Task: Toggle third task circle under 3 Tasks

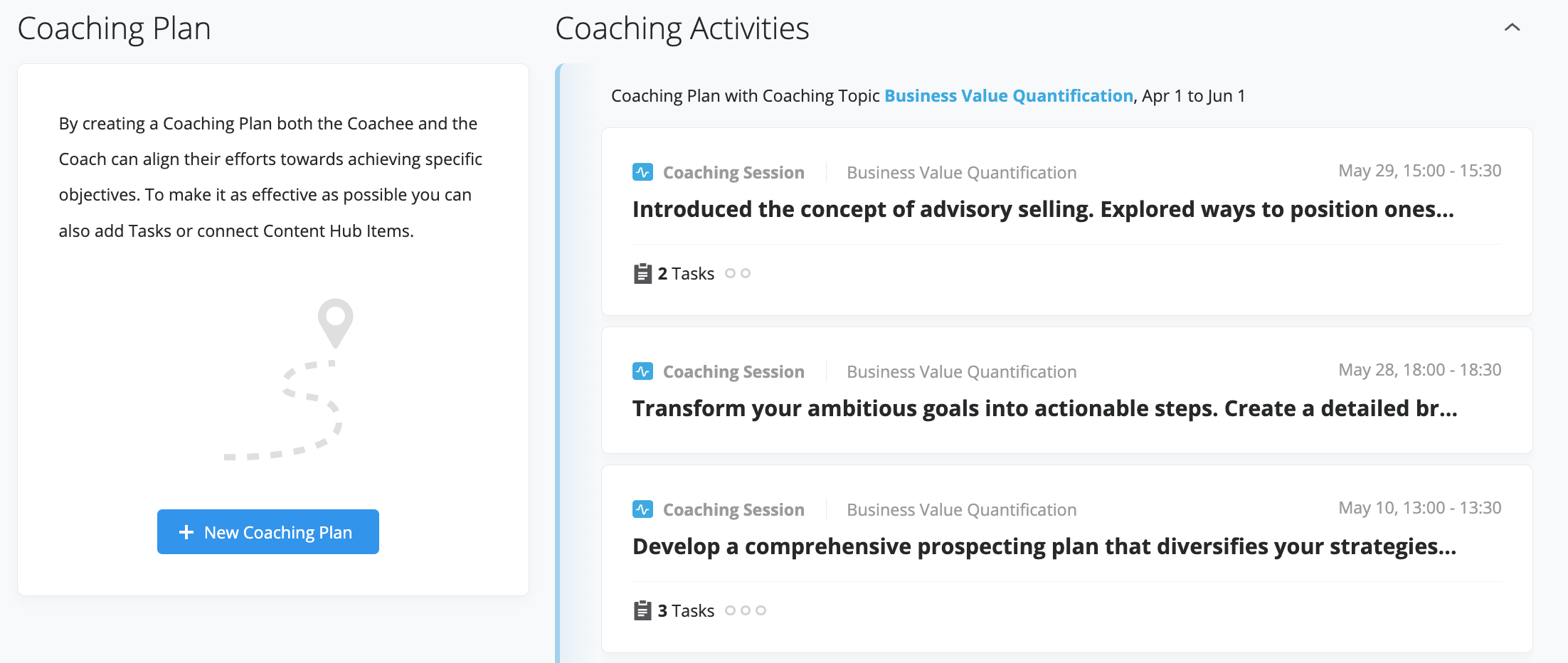Action: click(761, 610)
